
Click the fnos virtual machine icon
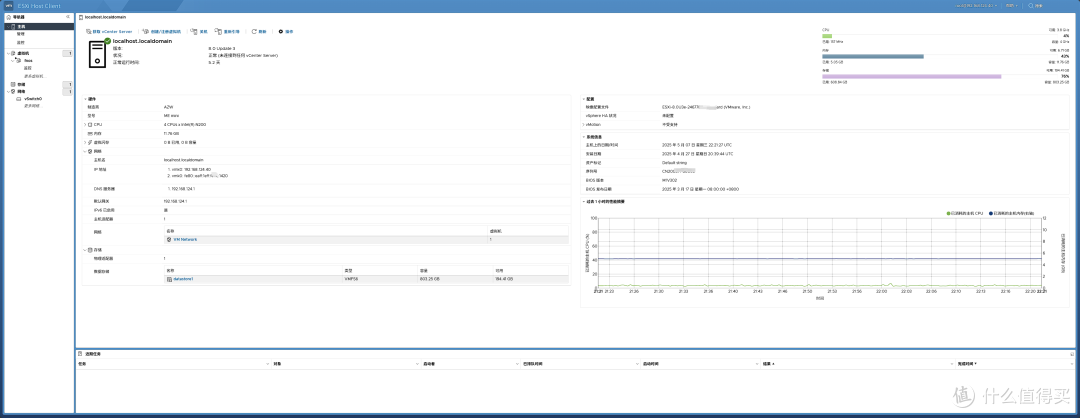[19, 61]
